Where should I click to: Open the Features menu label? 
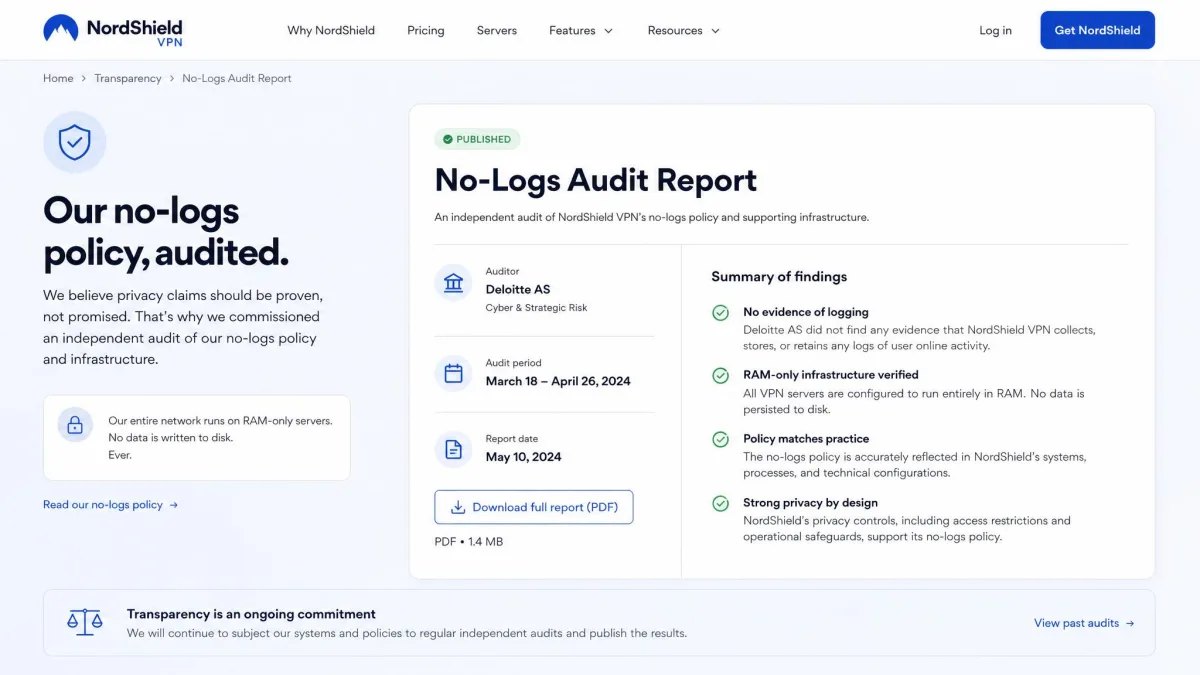click(x=572, y=30)
